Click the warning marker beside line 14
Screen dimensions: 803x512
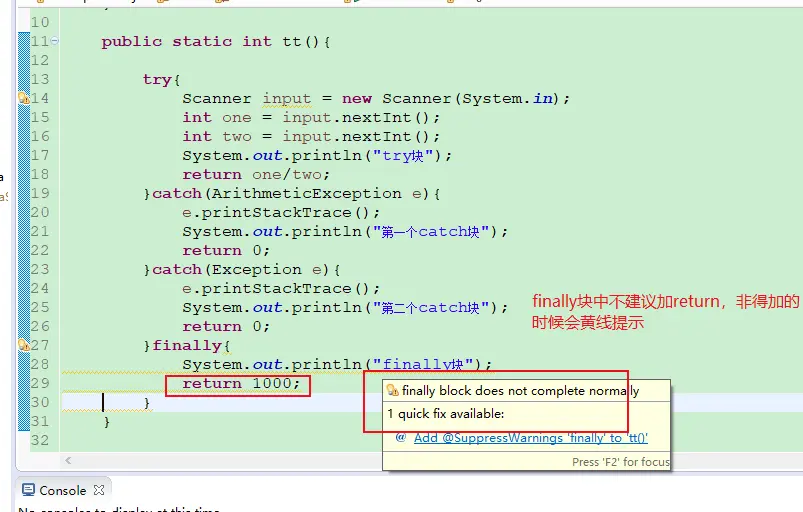(24, 98)
